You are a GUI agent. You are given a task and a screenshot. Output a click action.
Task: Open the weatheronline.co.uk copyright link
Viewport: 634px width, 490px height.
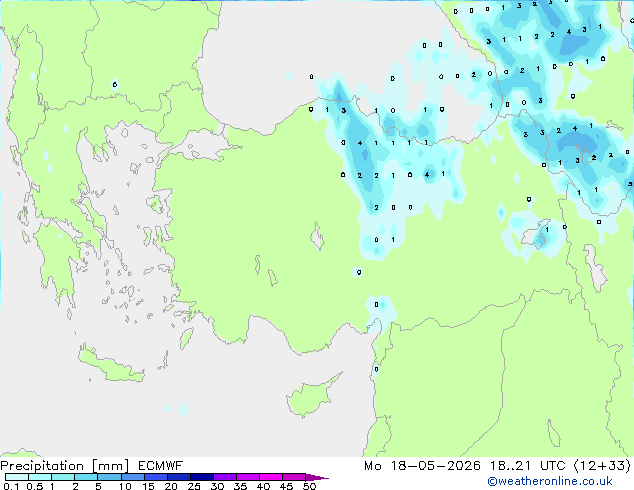coord(550,481)
